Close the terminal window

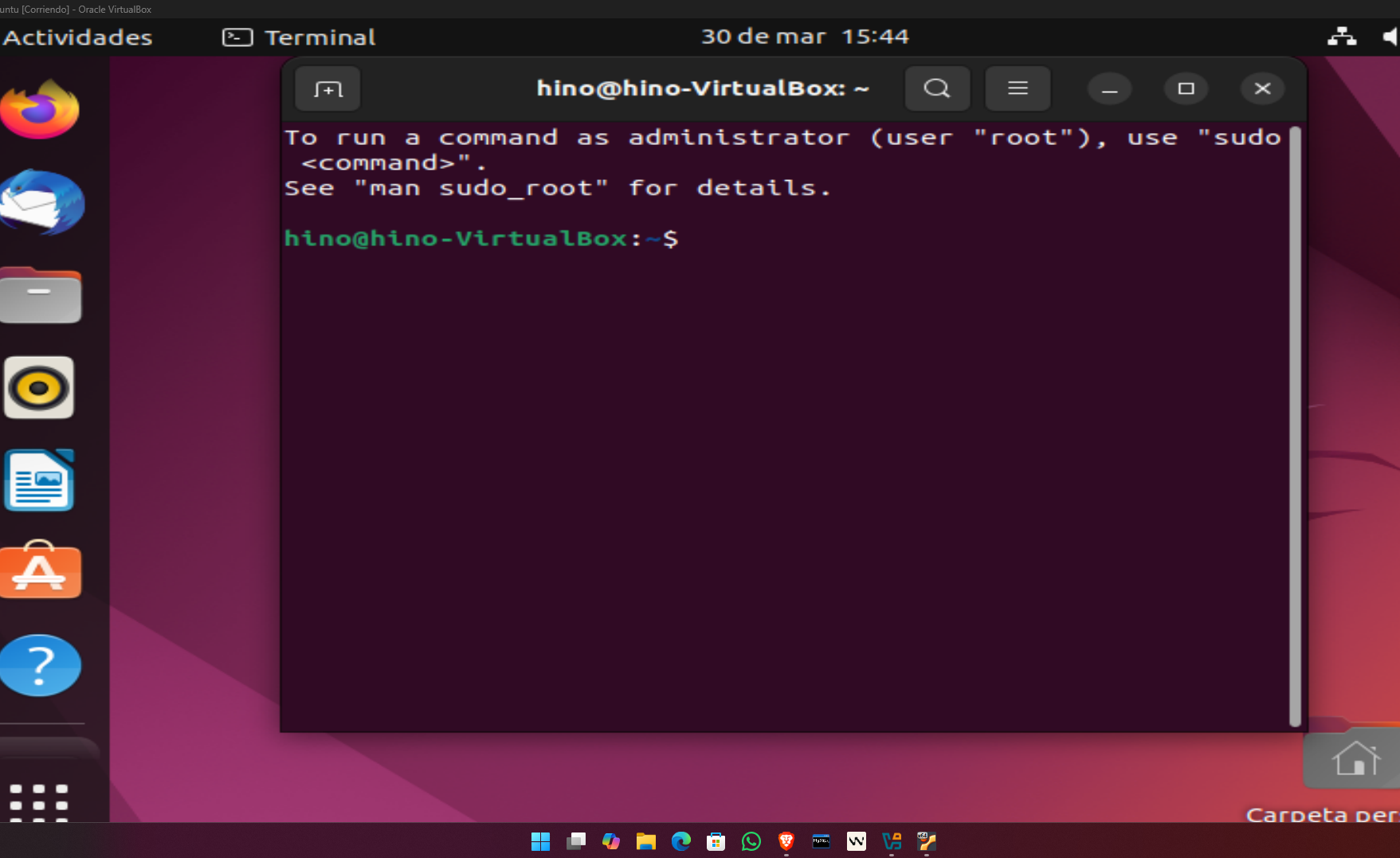click(x=1262, y=88)
